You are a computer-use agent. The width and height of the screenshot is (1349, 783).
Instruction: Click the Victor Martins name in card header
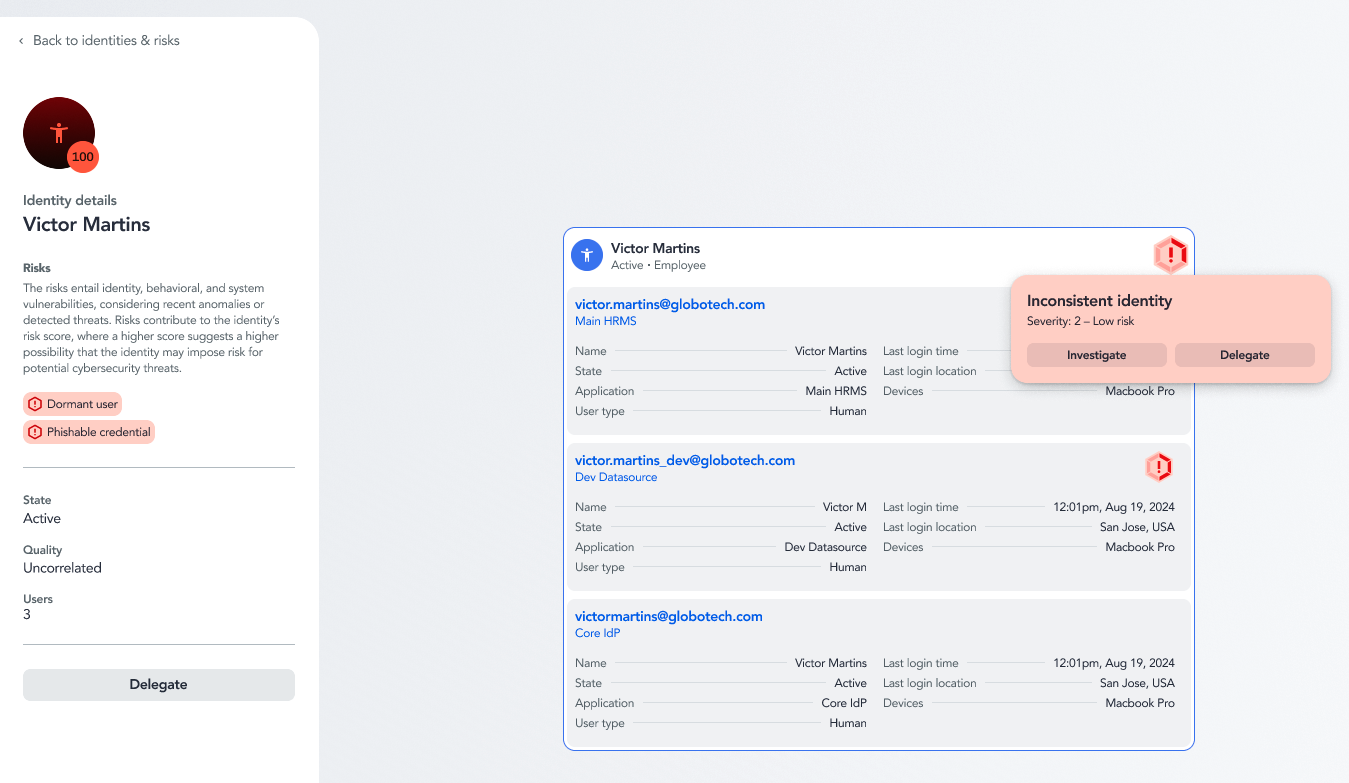(x=656, y=248)
